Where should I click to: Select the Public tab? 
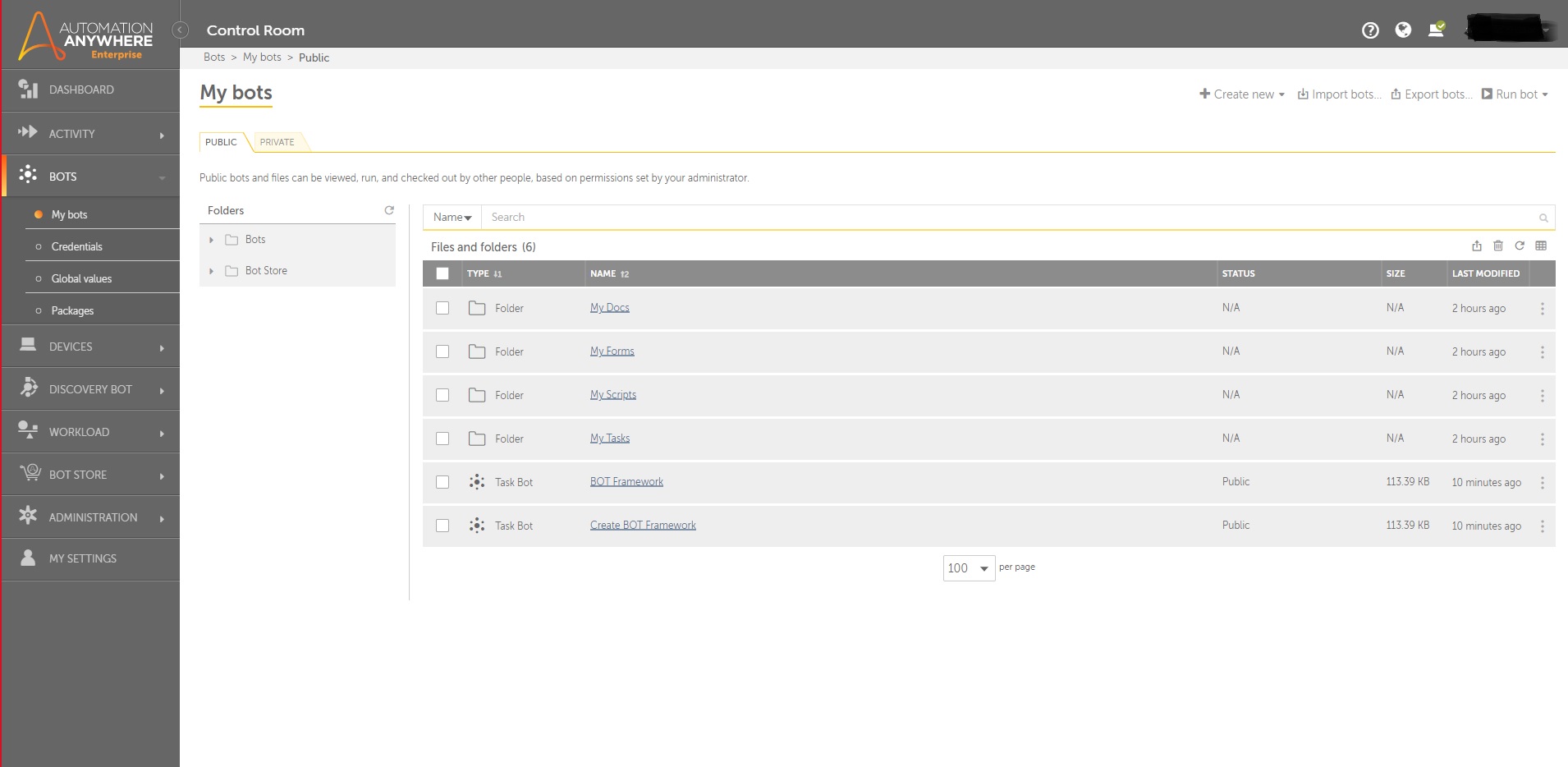point(221,142)
